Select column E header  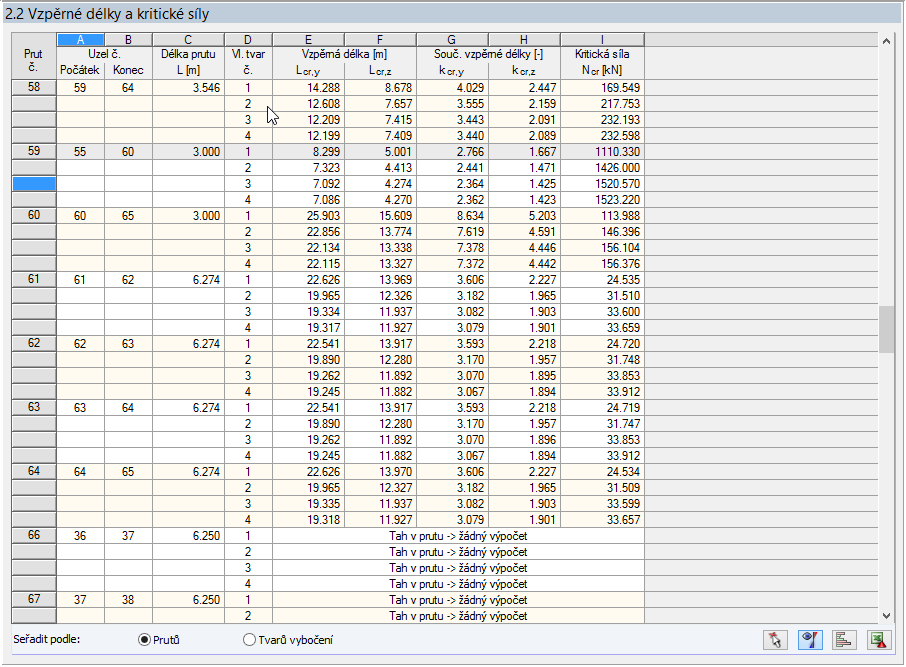tap(309, 39)
